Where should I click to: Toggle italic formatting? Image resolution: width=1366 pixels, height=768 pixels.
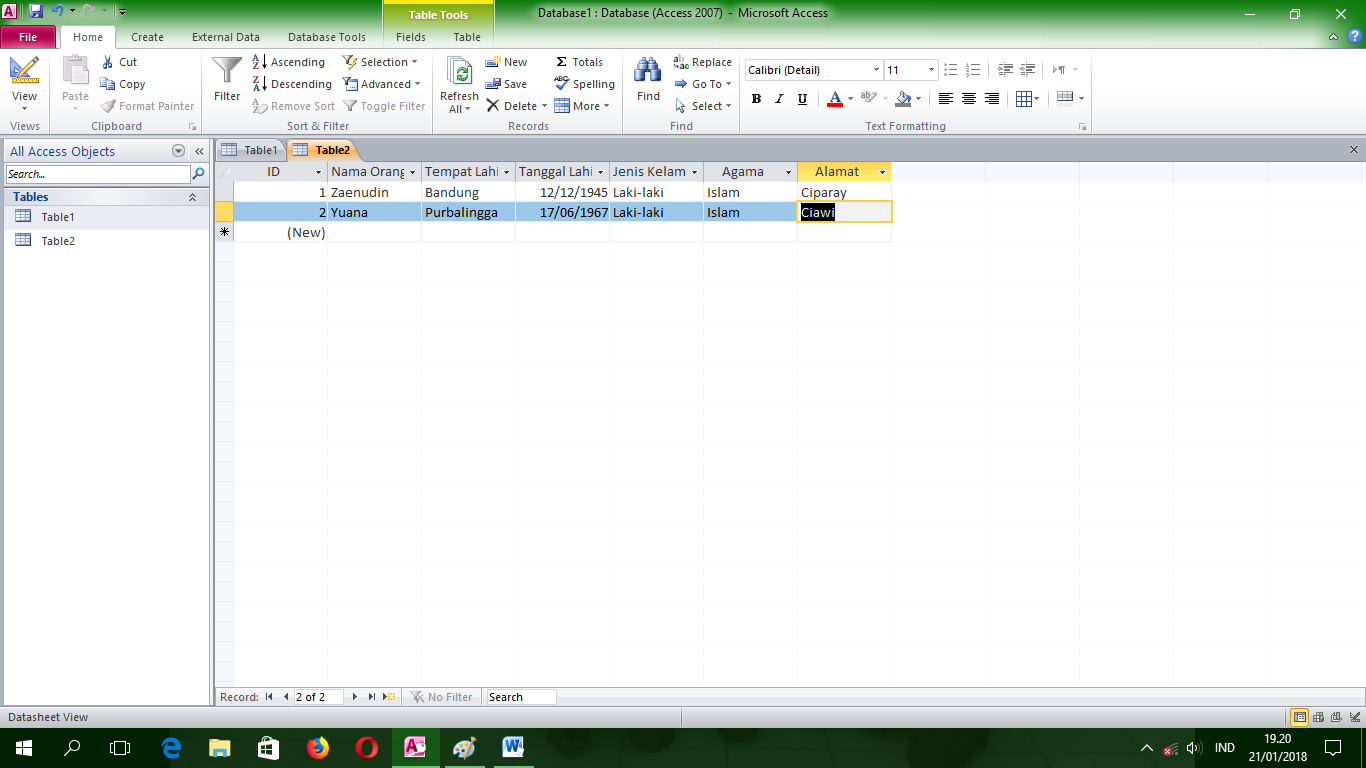pyautogui.click(x=778, y=98)
